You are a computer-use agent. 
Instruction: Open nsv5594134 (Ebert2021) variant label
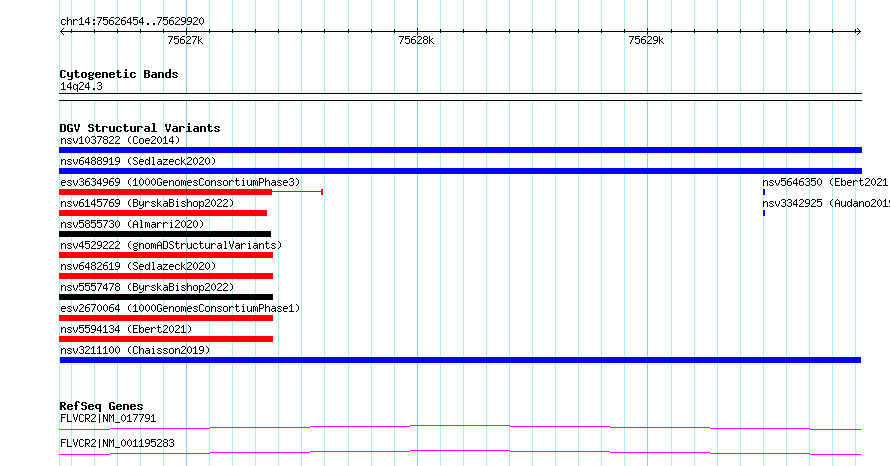click(126, 329)
